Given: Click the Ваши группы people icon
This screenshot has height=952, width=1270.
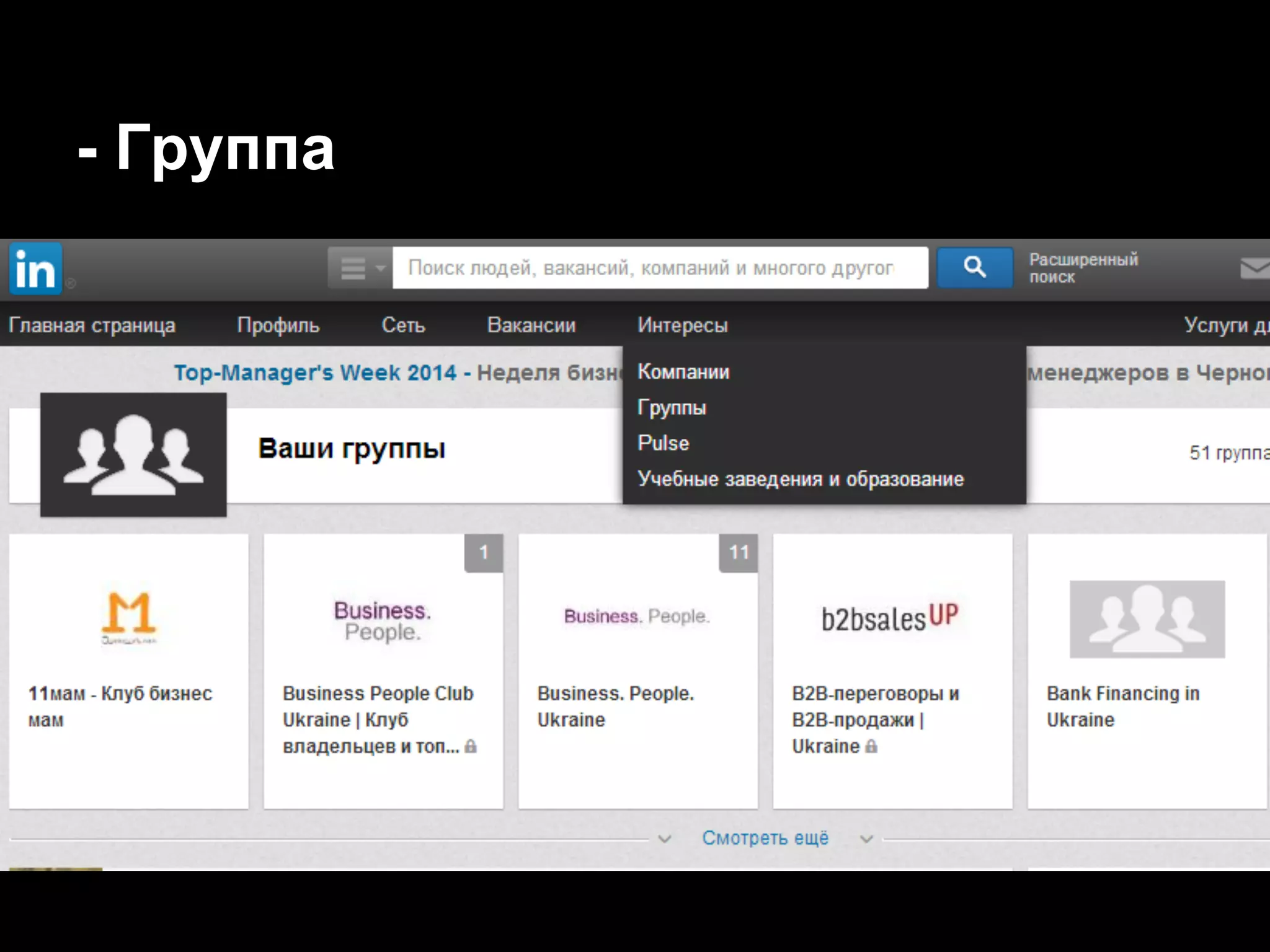Looking at the screenshot, I should [133, 455].
